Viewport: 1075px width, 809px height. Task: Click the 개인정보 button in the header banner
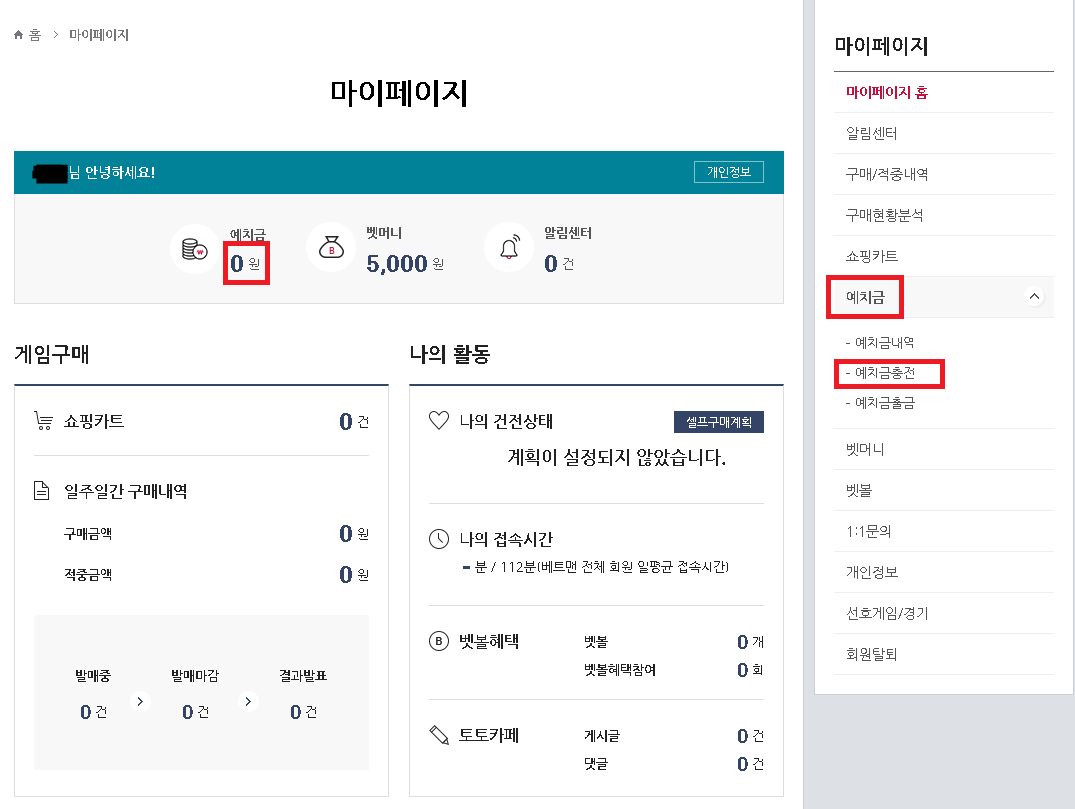click(x=728, y=171)
